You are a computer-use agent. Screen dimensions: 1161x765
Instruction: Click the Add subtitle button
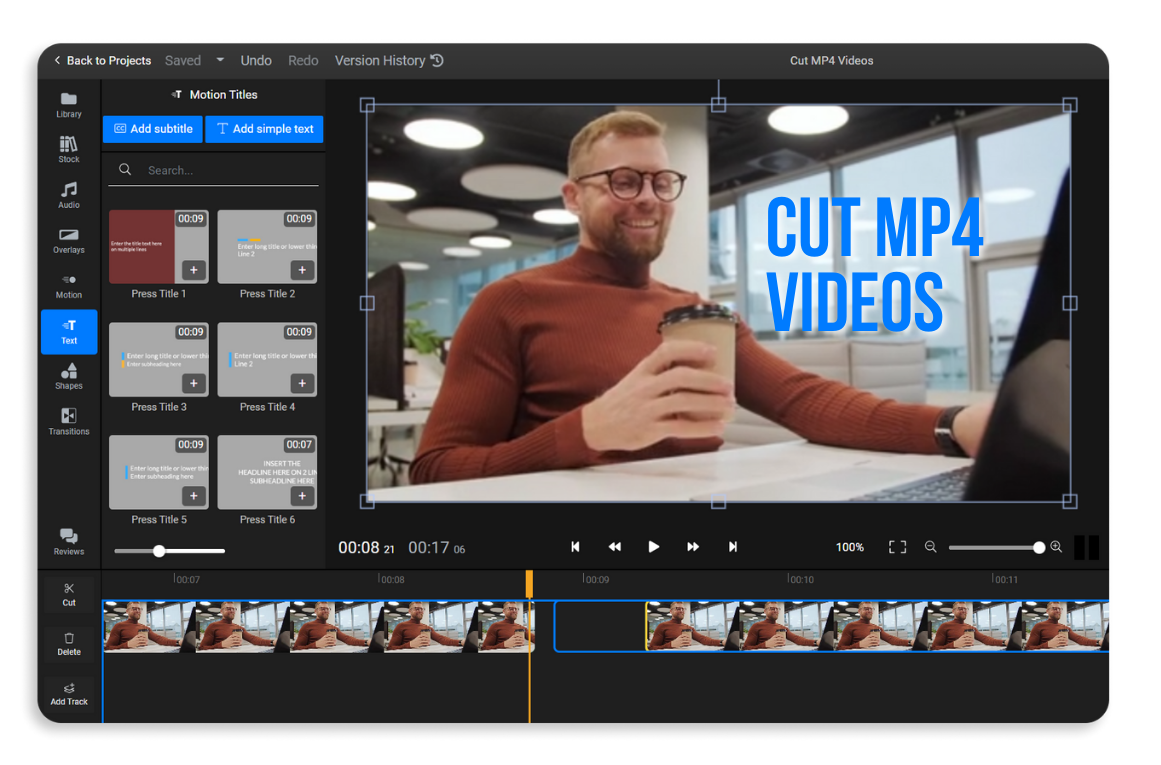(x=152, y=129)
